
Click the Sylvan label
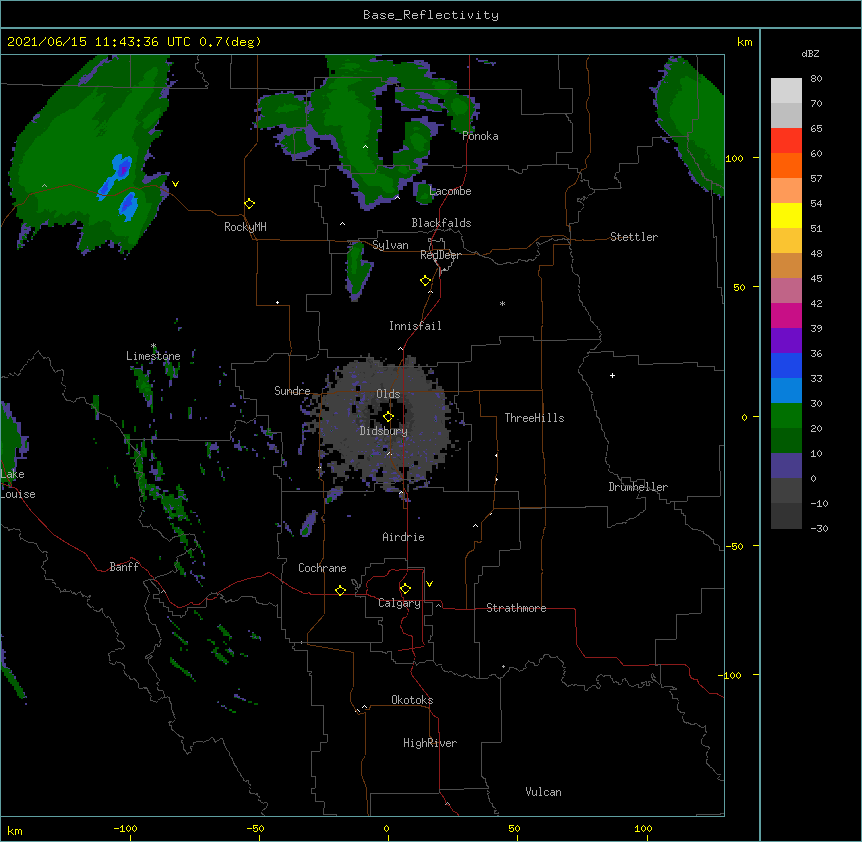390,245
